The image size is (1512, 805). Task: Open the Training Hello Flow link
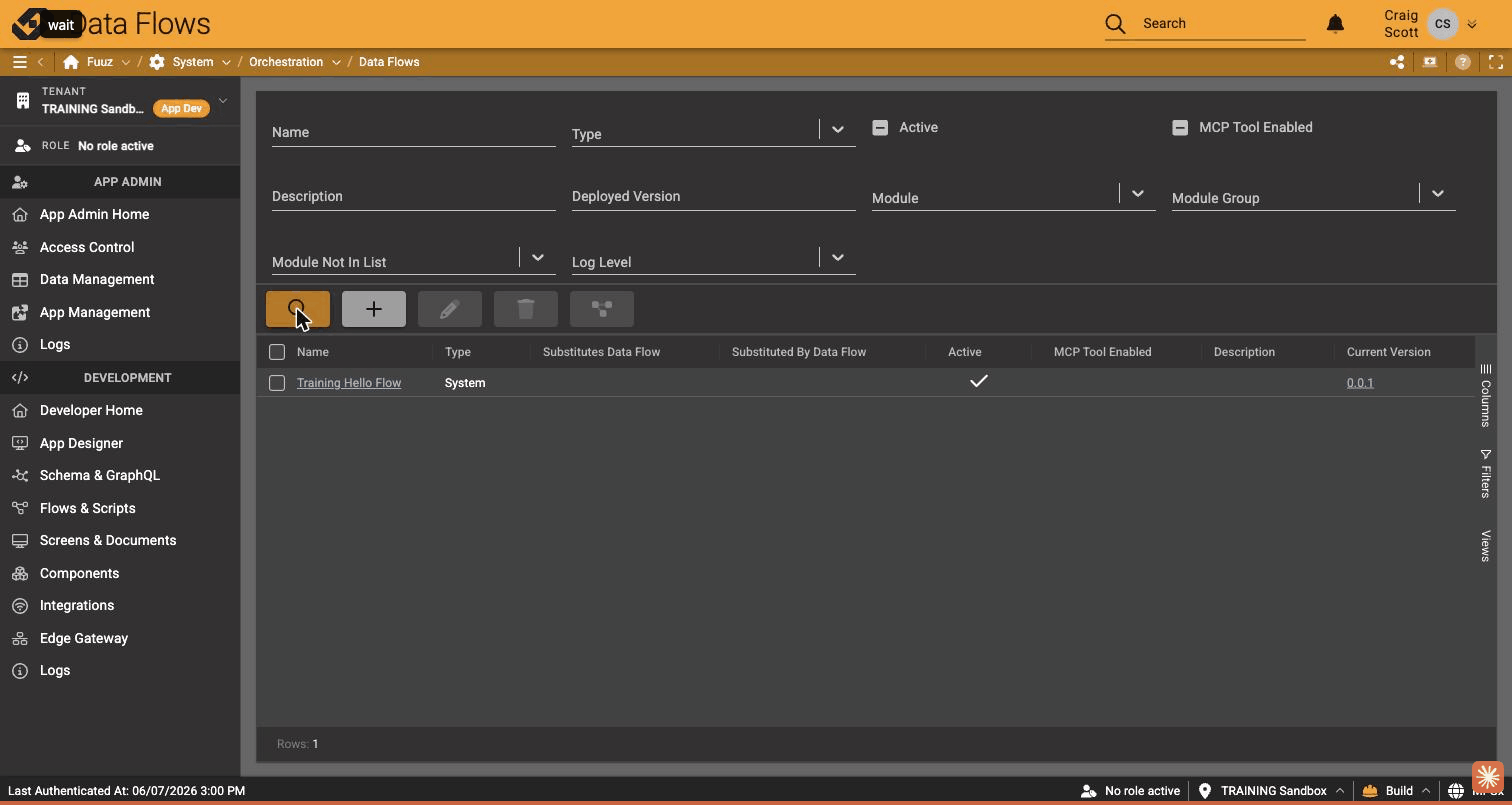349,383
